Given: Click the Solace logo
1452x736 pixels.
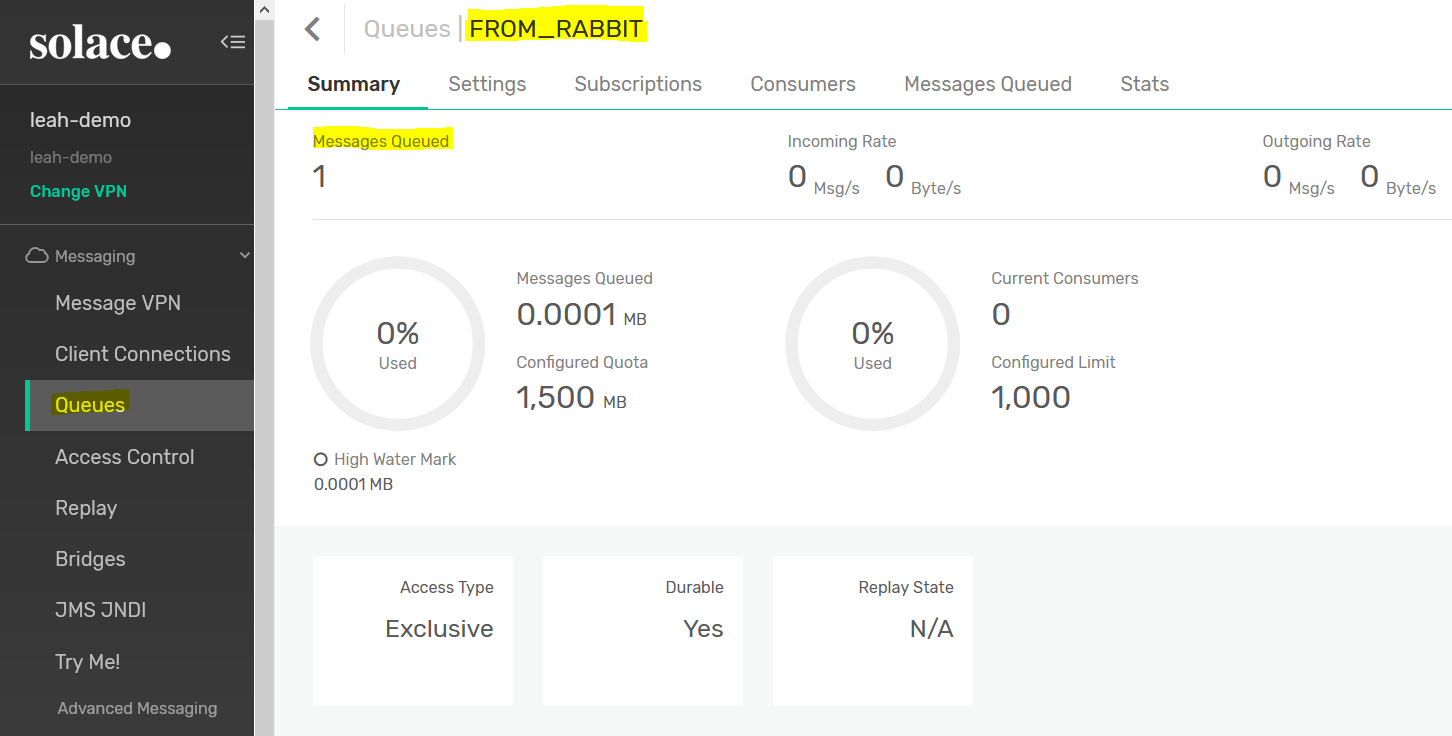Looking at the screenshot, I should pyautogui.click(x=99, y=41).
